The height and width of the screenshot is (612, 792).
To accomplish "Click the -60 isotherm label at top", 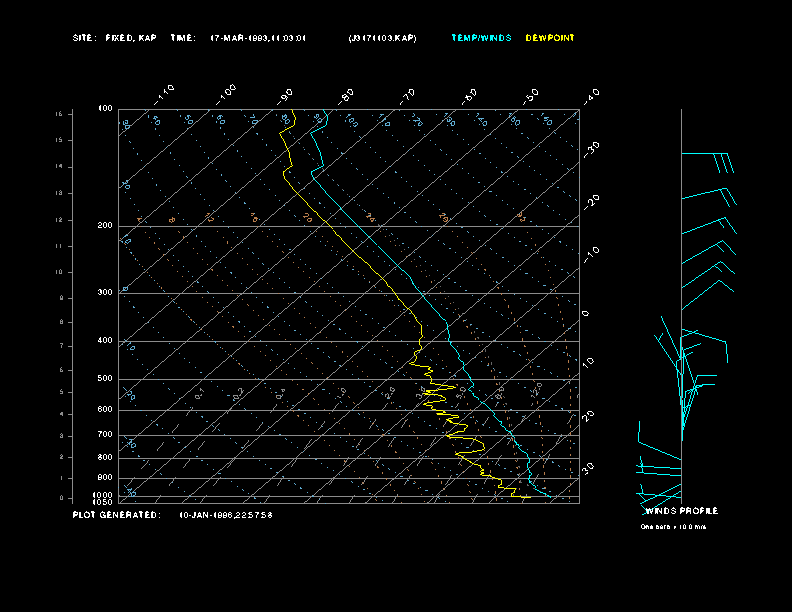I will pyautogui.click(x=469, y=96).
